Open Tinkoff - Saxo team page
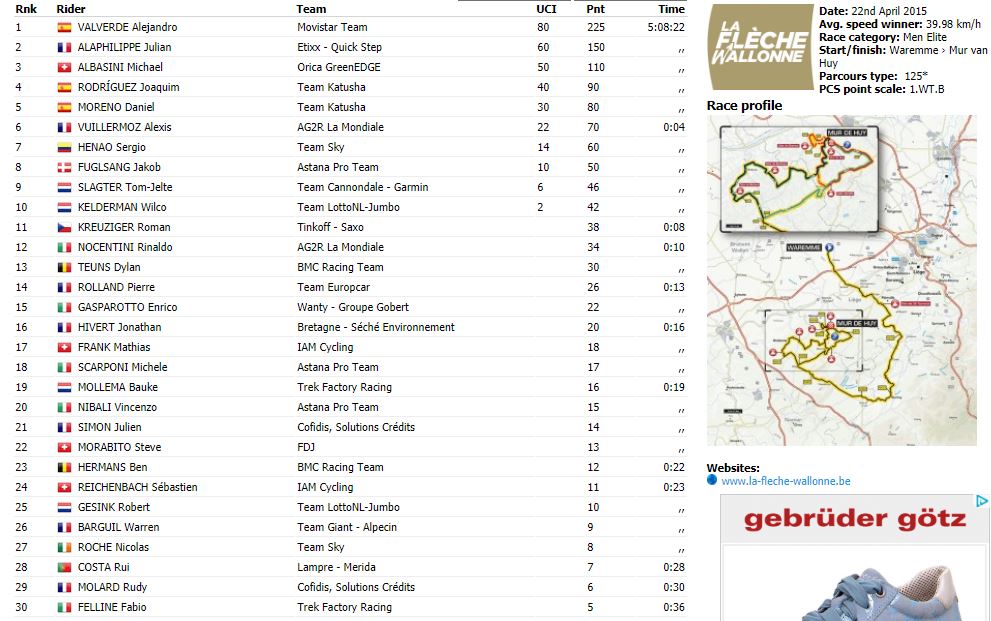 [x=331, y=227]
